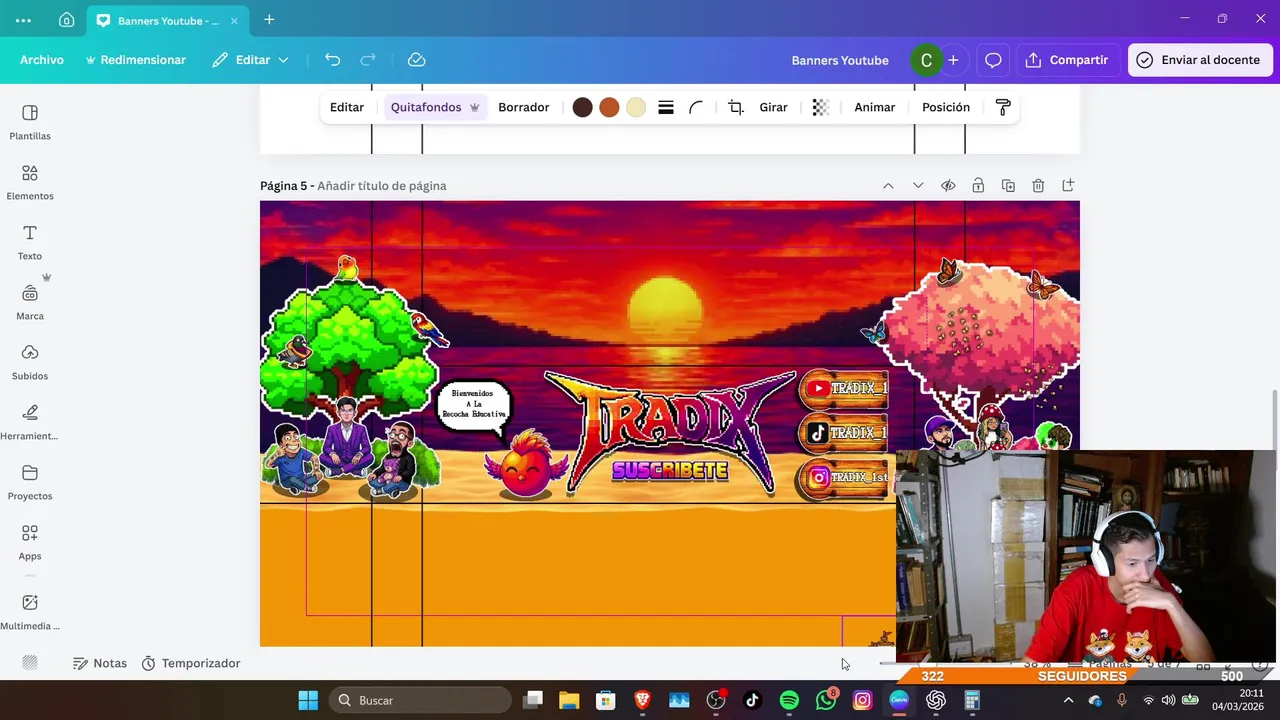Select the Quitafondos background remover

click(x=435, y=107)
